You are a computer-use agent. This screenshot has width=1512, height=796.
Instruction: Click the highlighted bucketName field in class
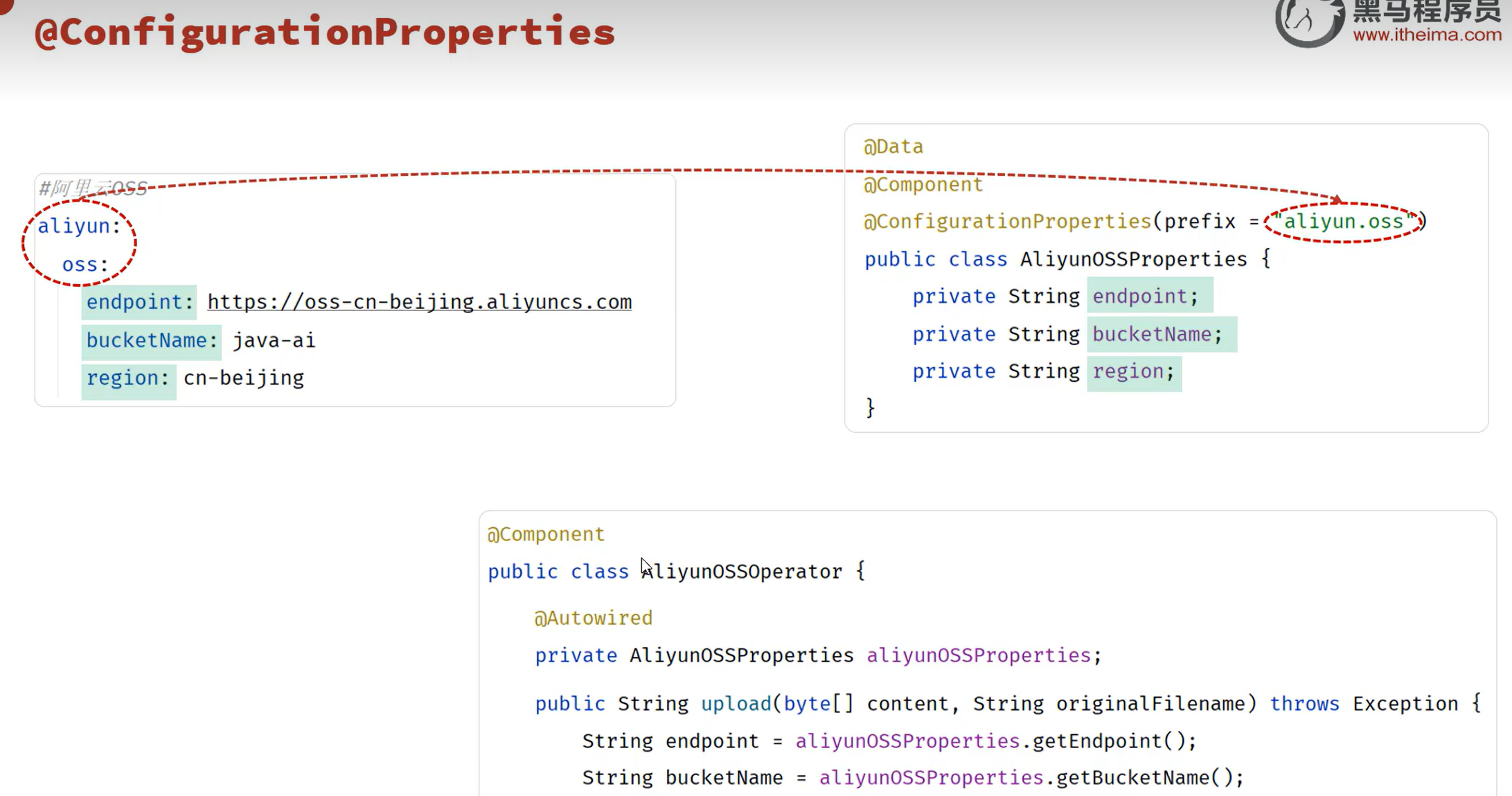point(1162,334)
